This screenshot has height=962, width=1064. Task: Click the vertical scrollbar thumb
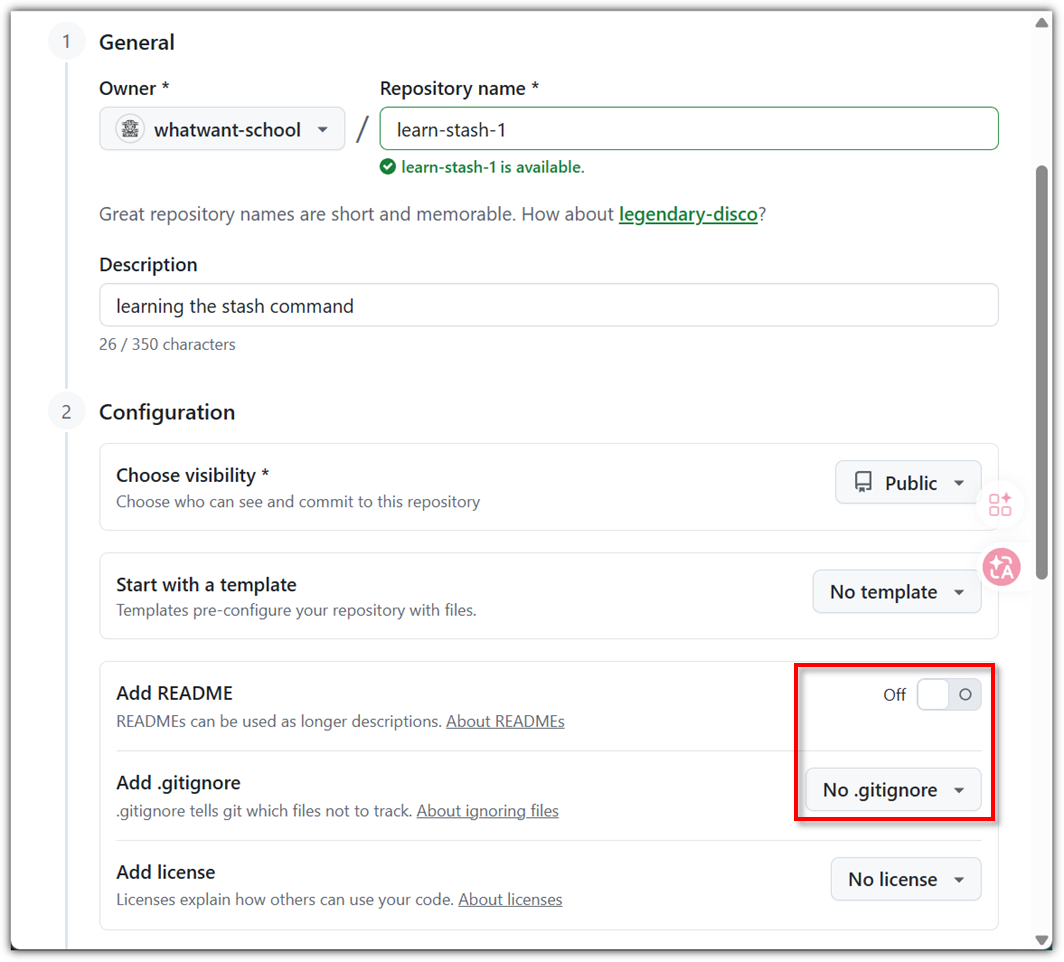click(x=1042, y=372)
